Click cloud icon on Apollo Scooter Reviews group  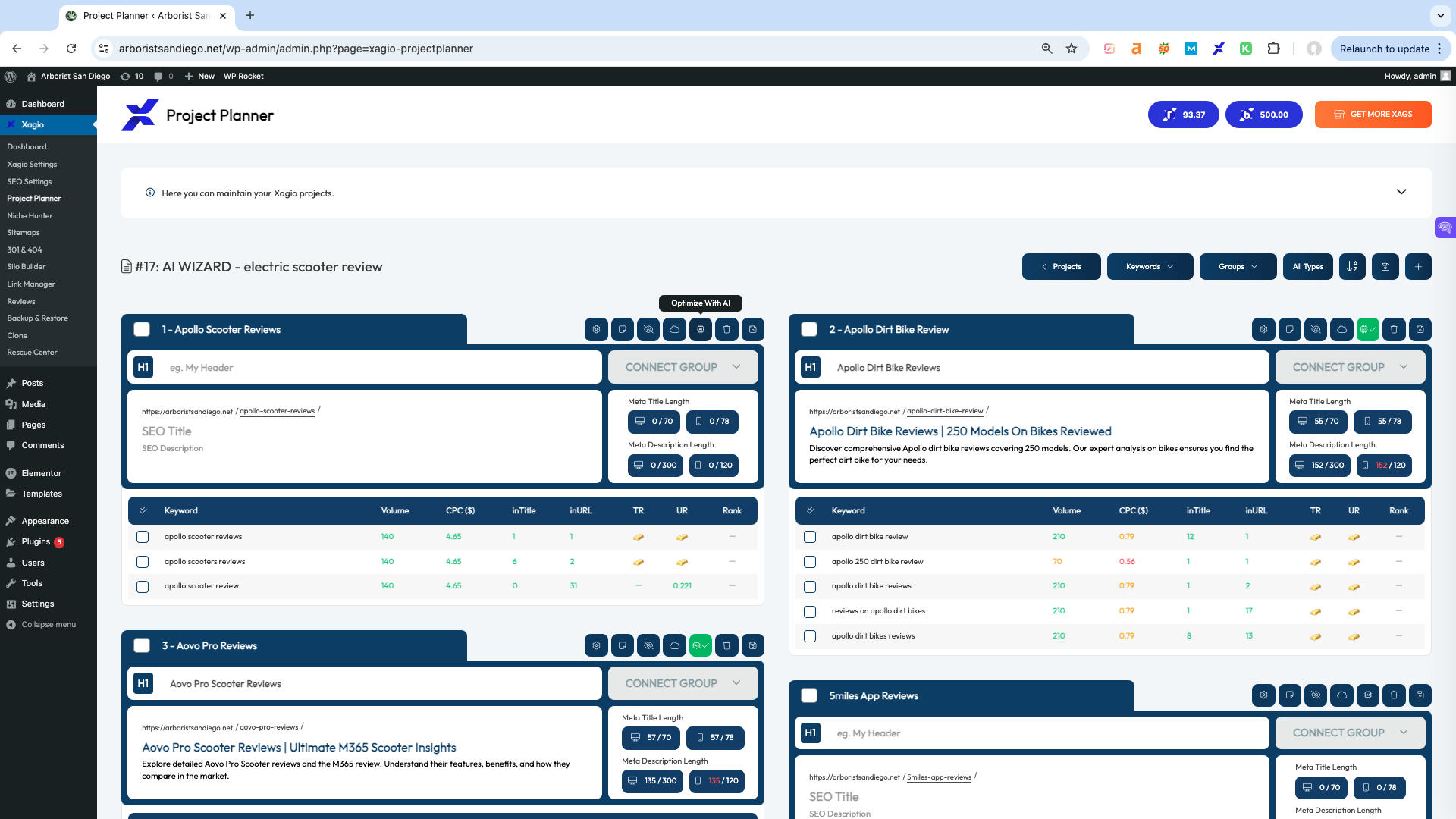point(674,329)
